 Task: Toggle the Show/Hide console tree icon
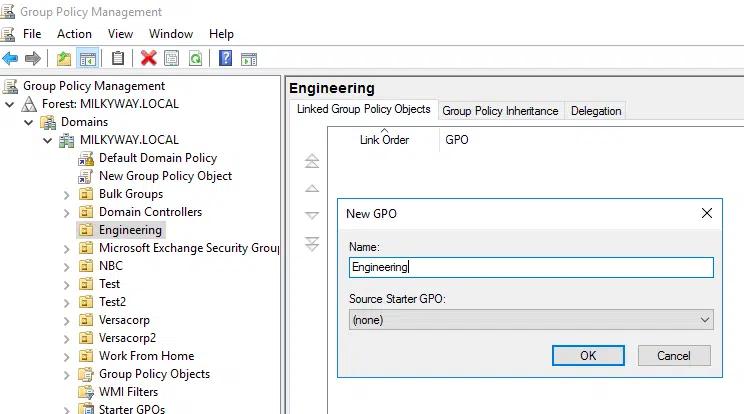point(88,59)
